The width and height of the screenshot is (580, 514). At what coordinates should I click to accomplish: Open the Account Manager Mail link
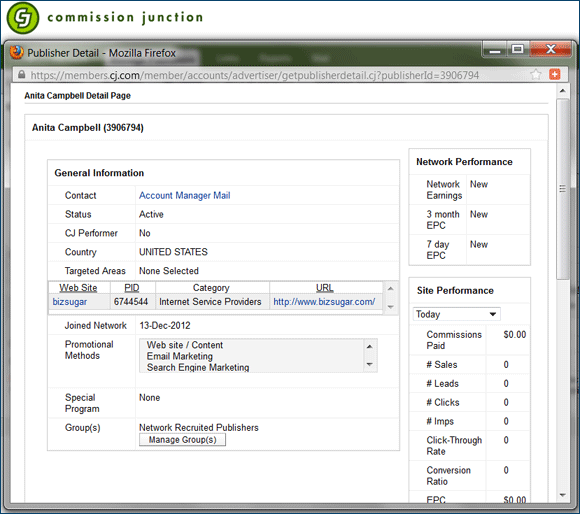[184, 195]
